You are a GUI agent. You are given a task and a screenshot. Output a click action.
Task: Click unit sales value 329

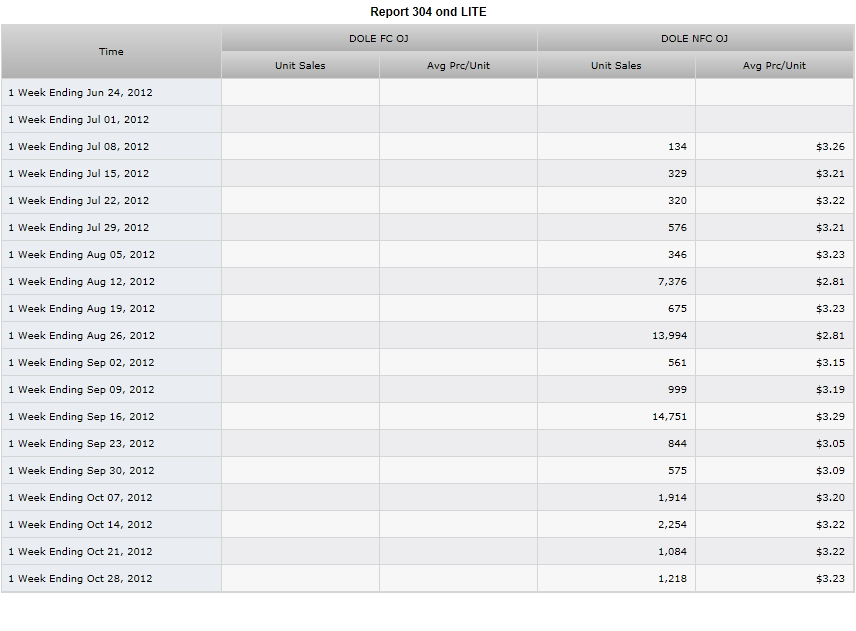pos(677,173)
